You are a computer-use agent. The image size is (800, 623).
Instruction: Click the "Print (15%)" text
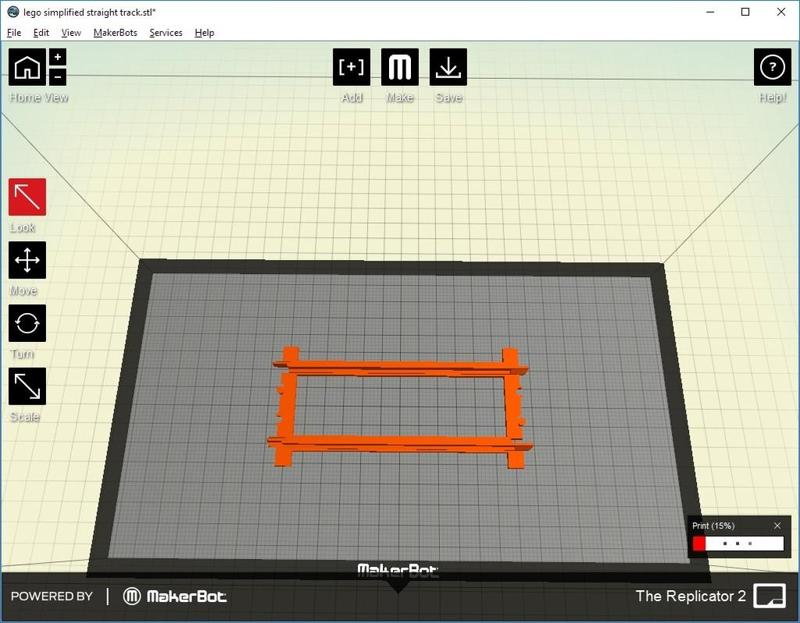pos(713,526)
